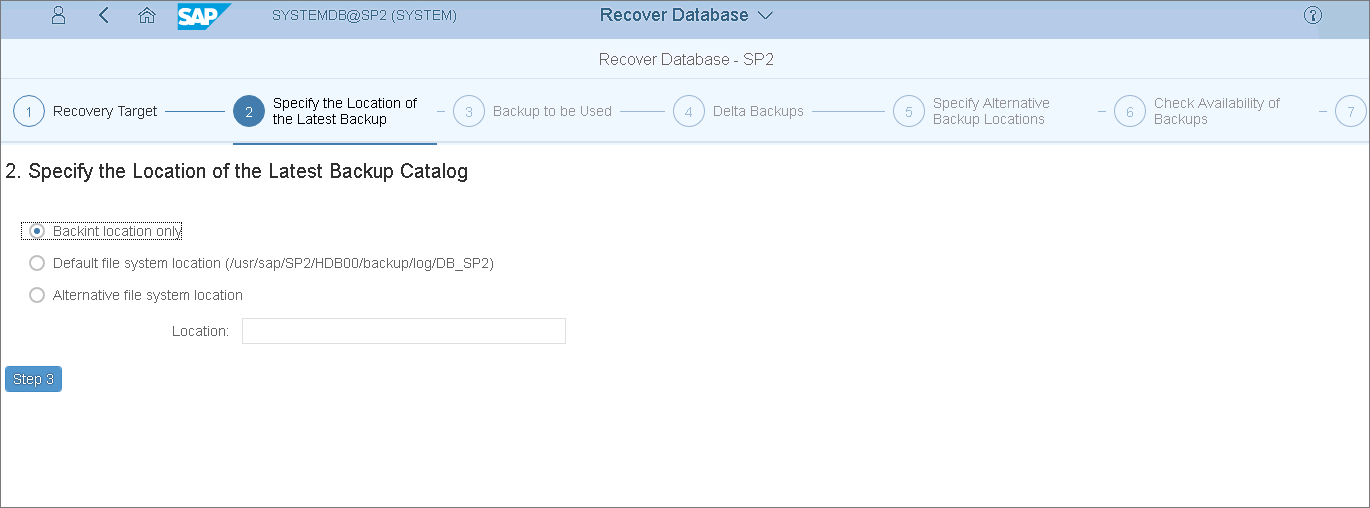This screenshot has height=508, width=1370.
Task: Go back using the back arrow
Action: click(104, 15)
